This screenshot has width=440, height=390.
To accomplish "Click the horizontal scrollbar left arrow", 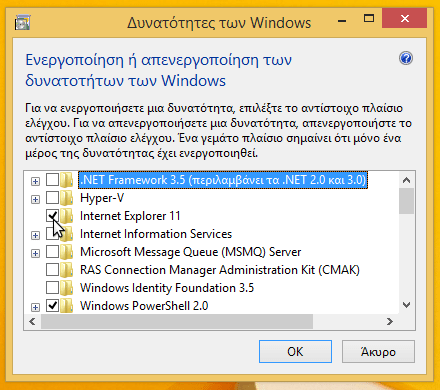I will 32,322.
